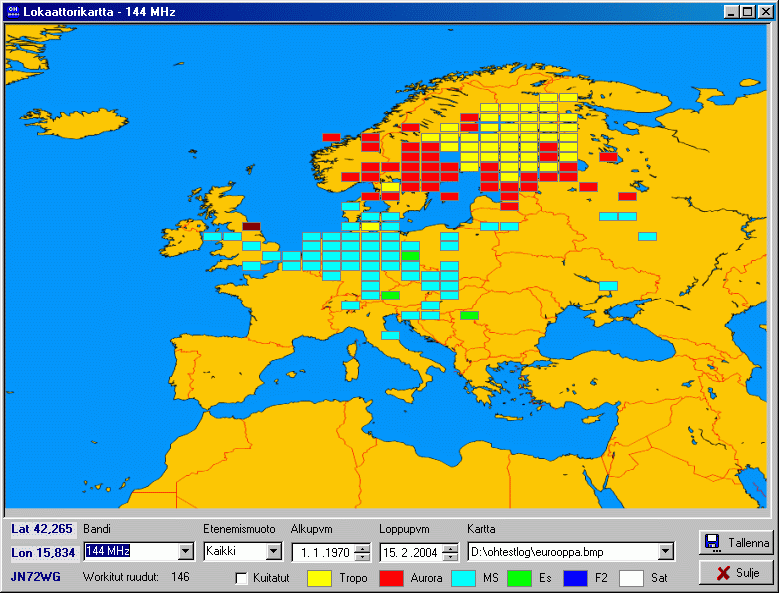Viewport: 779px width, 593px height.
Task: Click the Aurora legend label
Action: (x=426, y=578)
